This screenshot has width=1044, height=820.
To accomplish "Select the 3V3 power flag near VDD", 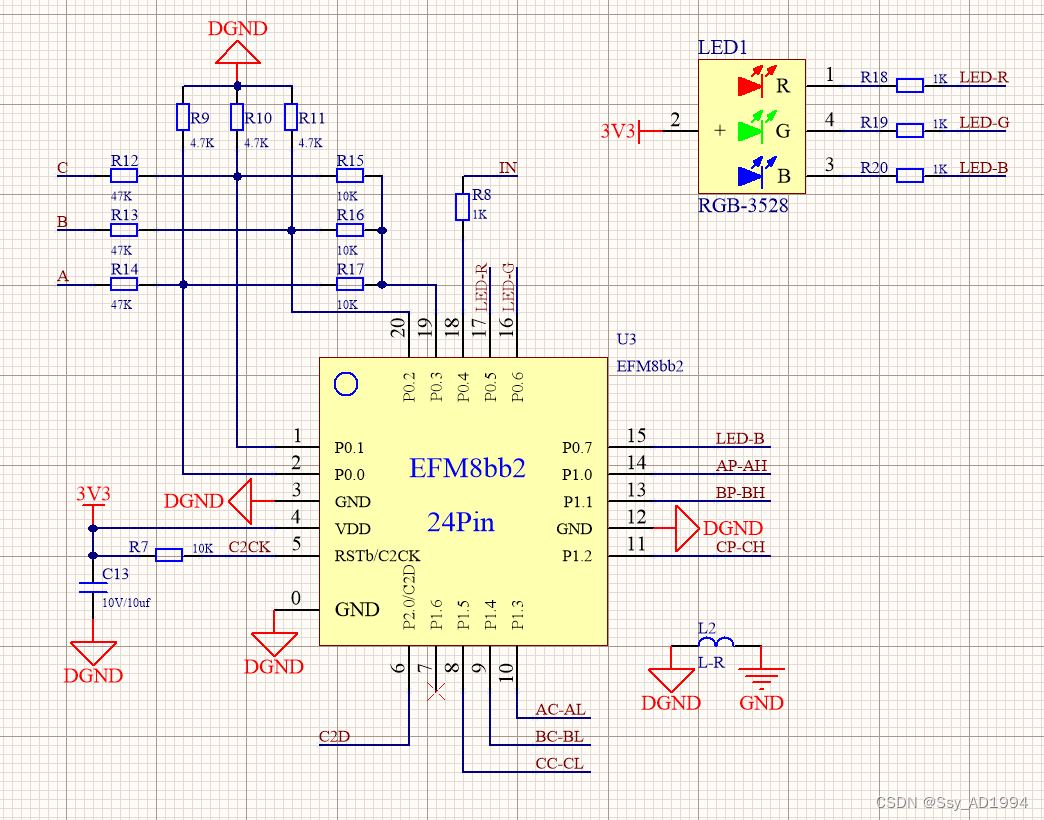I will tap(91, 494).
